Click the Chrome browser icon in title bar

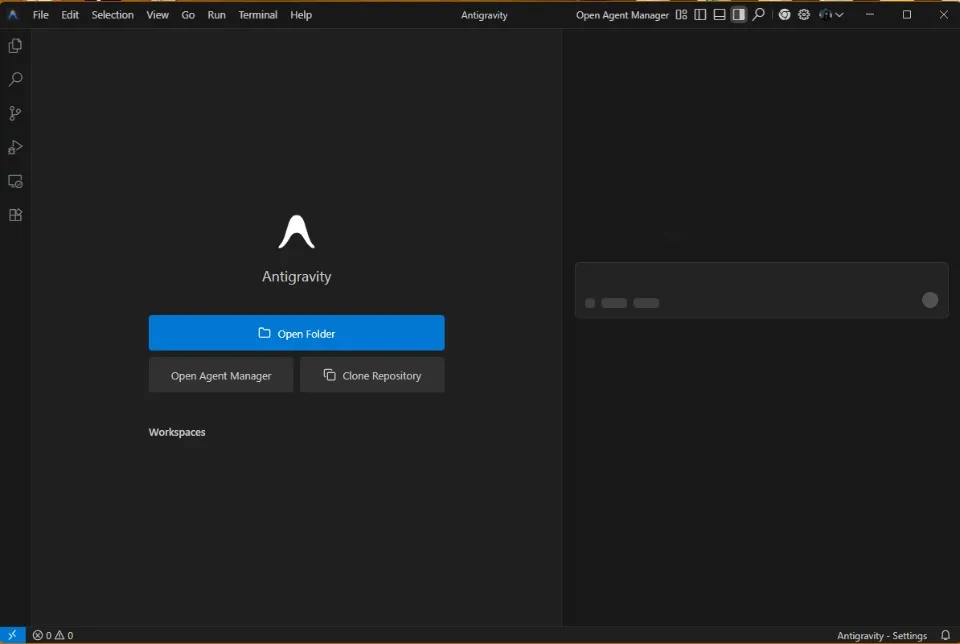click(x=785, y=15)
